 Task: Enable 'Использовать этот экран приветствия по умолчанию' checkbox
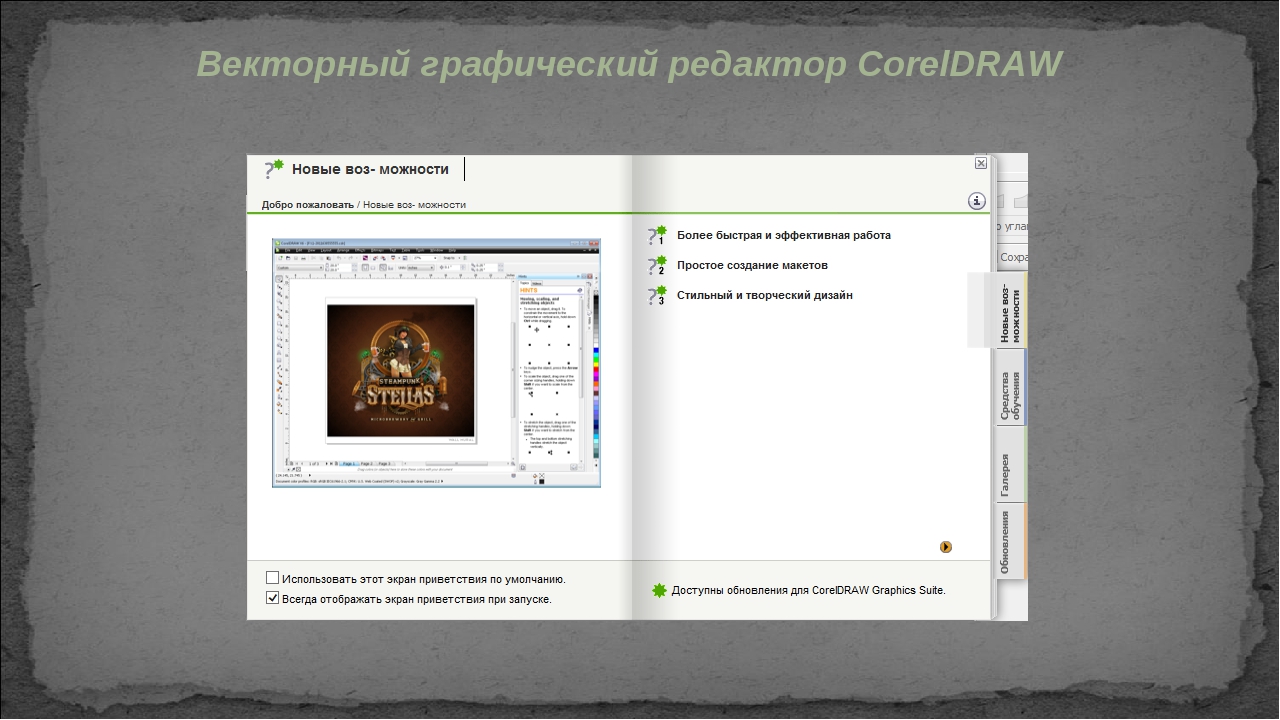click(273, 578)
